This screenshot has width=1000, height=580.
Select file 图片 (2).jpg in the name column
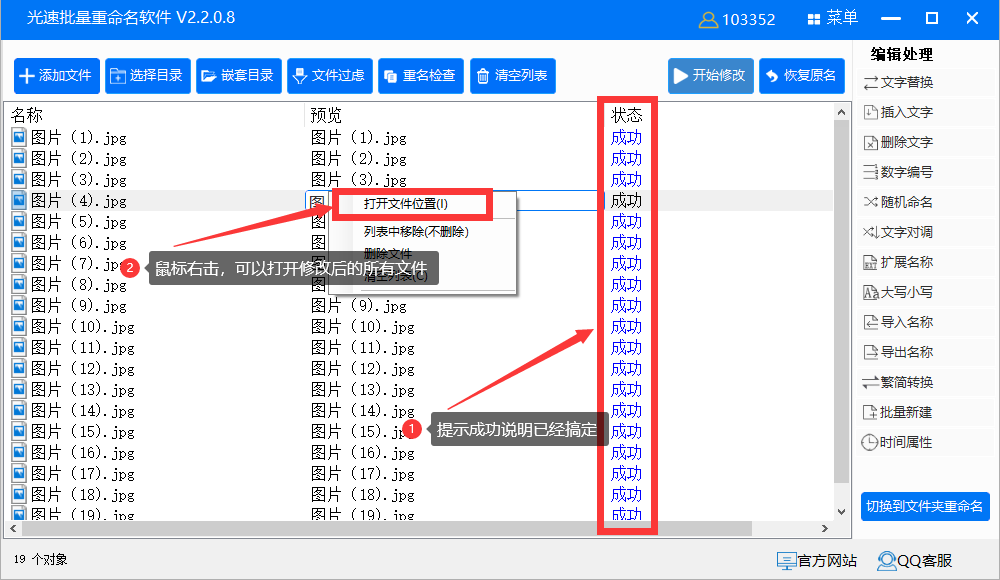[78, 159]
